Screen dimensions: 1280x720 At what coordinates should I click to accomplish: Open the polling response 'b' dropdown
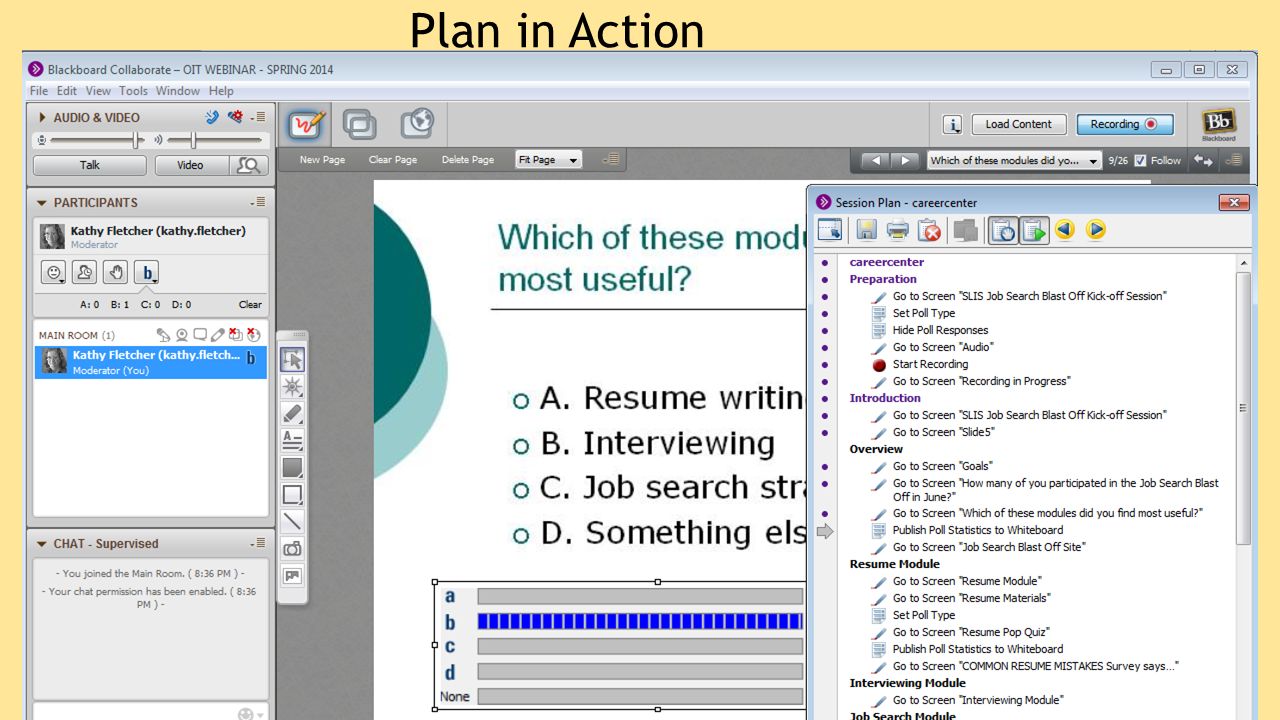coord(147,272)
